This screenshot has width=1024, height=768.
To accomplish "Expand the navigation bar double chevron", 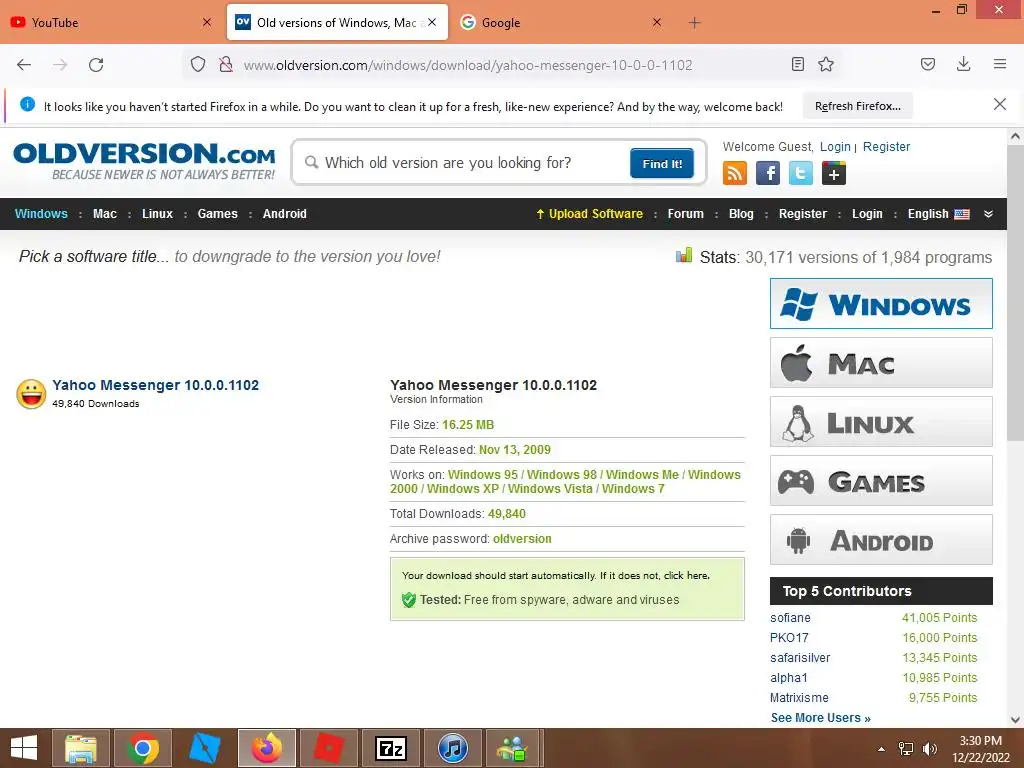I will [x=988, y=214].
